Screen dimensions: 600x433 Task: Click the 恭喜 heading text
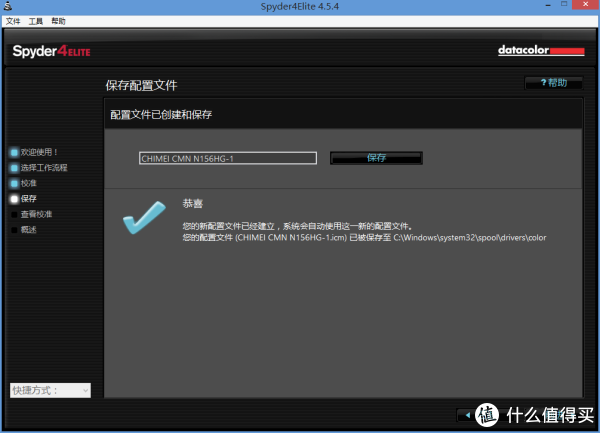(x=192, y=203)
